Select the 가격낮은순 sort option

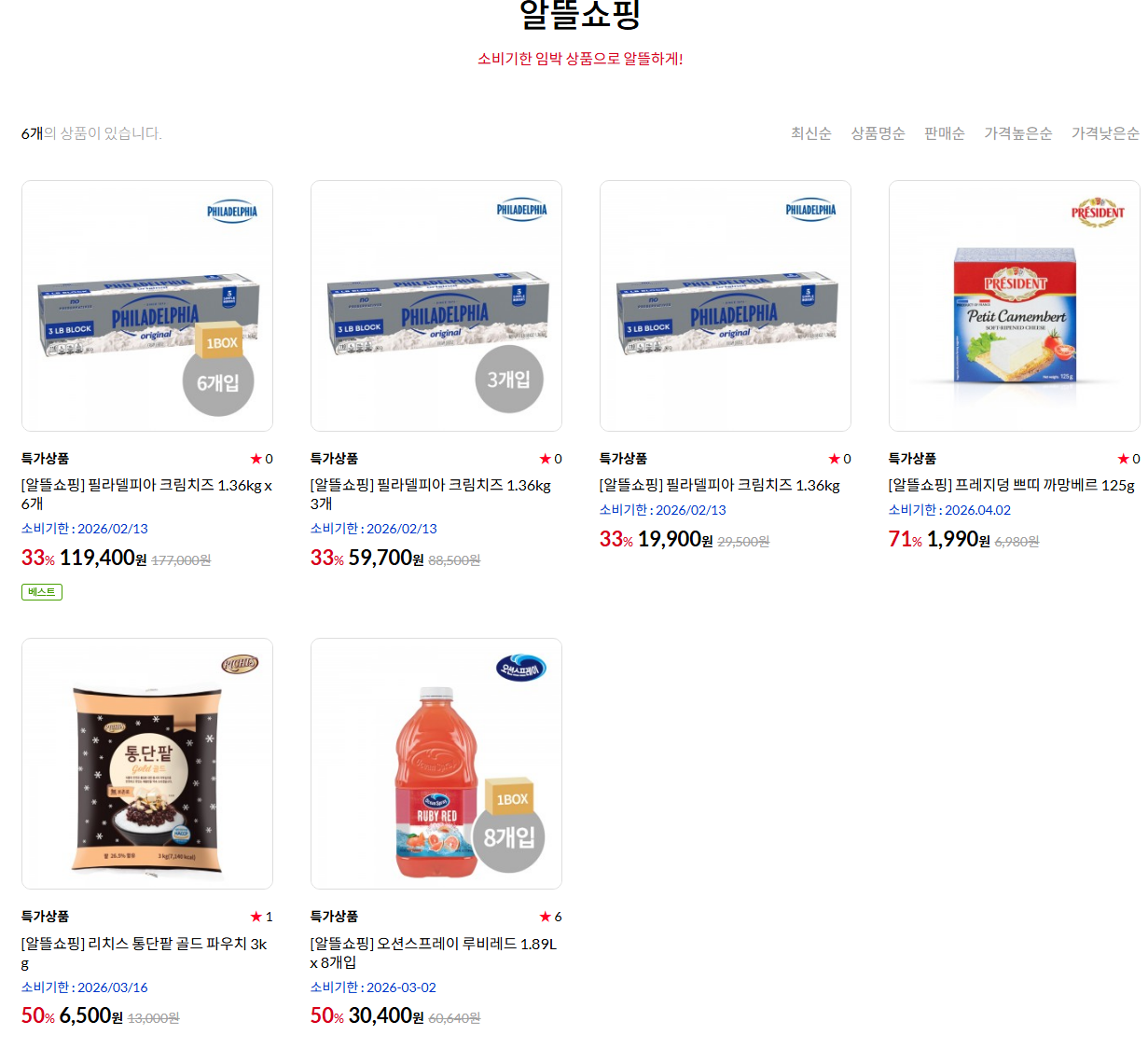[x=1105, y=133]
